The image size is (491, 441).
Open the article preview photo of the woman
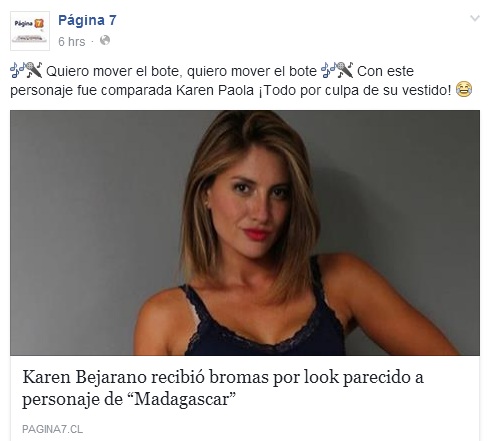click(245, 233)
